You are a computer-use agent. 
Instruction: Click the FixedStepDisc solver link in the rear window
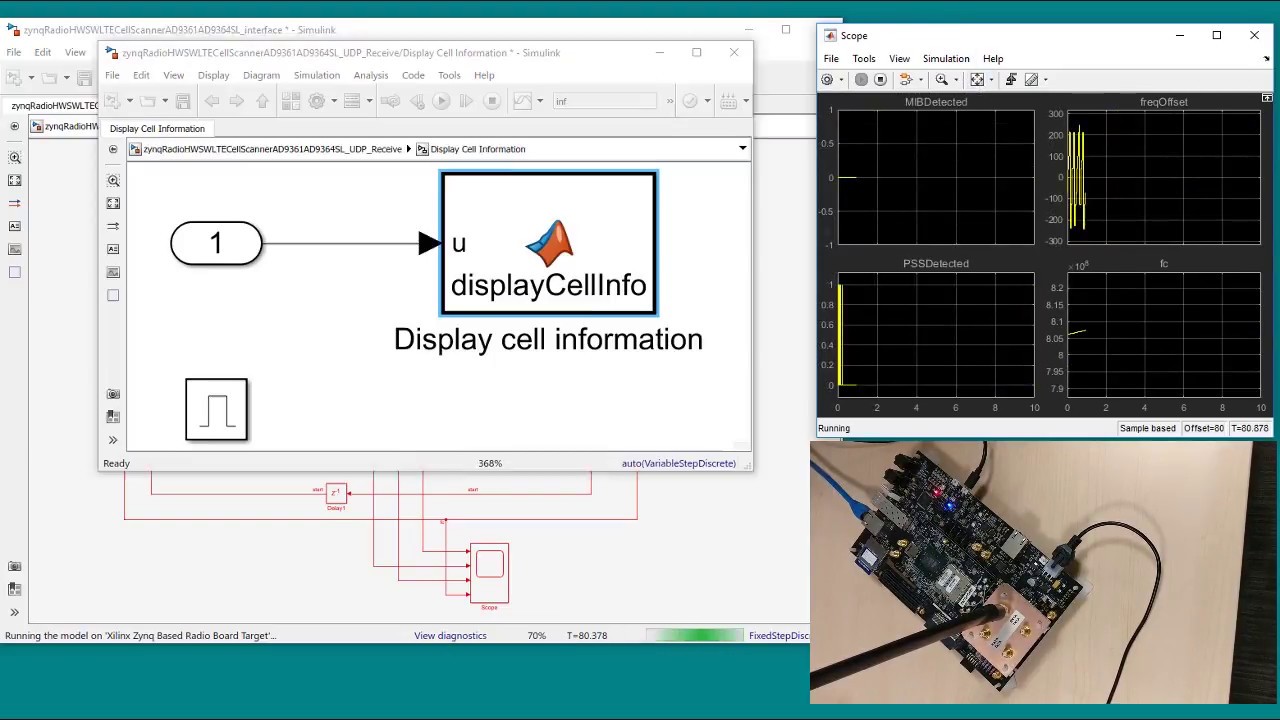click(x=779, y=636)
